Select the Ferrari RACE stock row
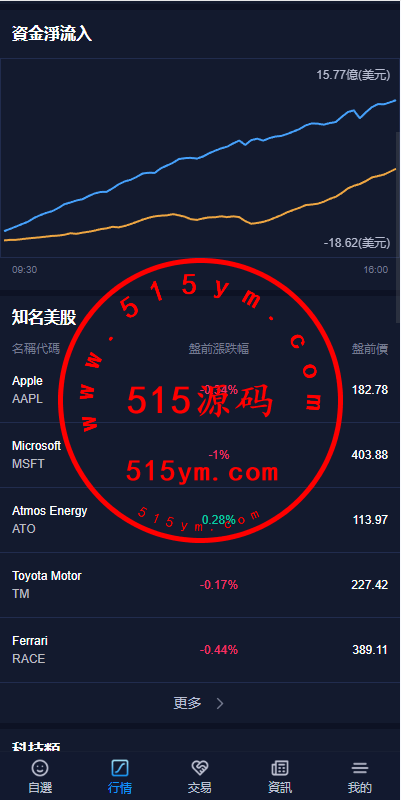 200,650
